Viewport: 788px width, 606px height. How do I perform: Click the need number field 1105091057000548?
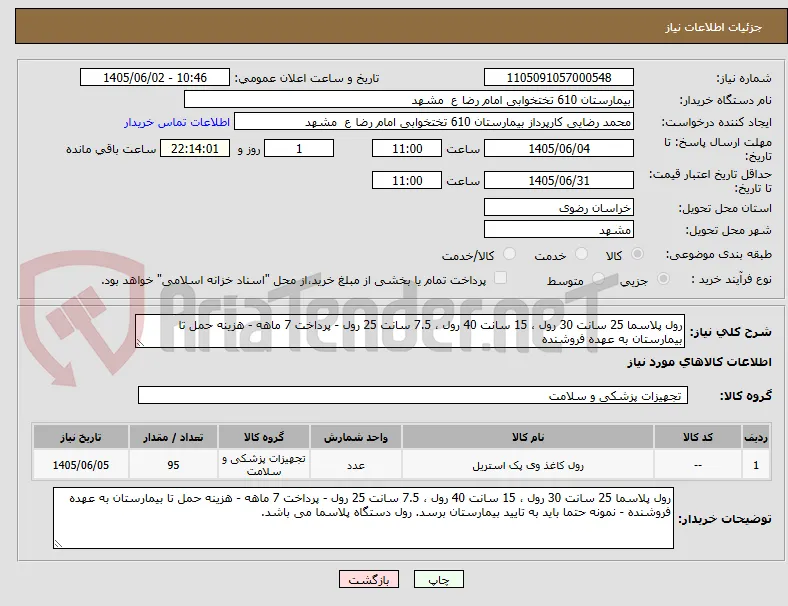point(558,77)
